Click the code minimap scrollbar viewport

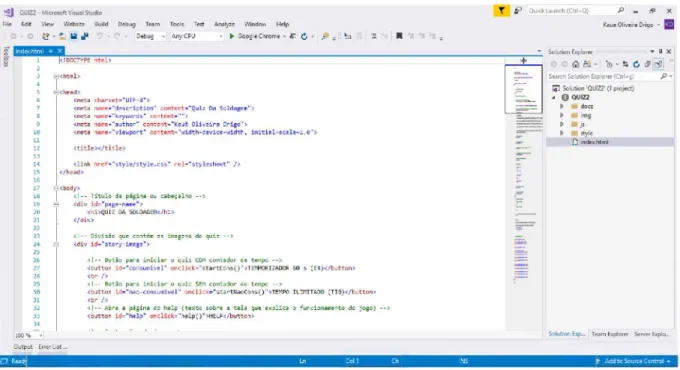523,89
